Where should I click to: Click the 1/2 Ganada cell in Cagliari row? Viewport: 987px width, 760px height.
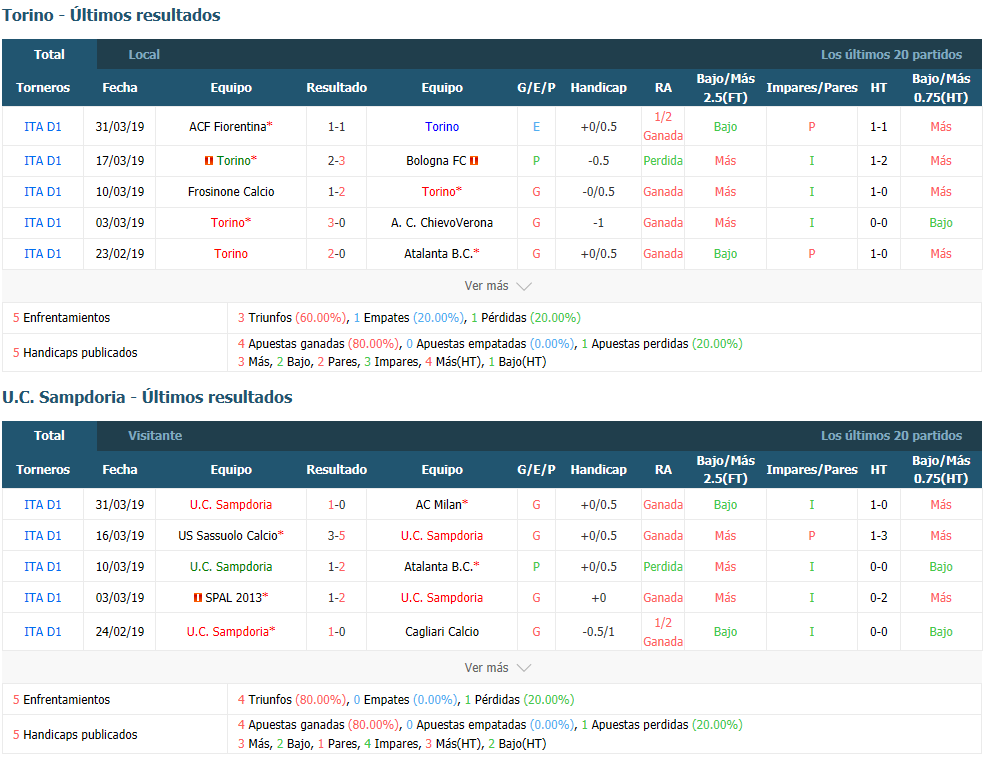pos(663,632)
